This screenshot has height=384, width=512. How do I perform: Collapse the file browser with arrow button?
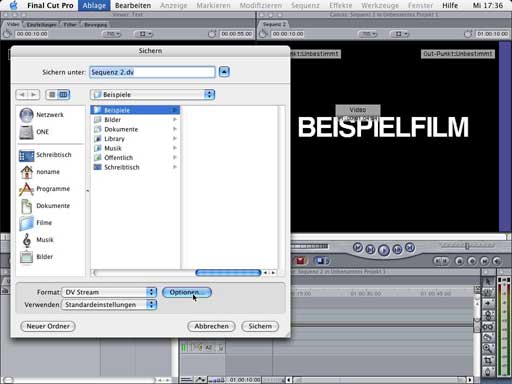pyautogui.click(x=224, y=72)
